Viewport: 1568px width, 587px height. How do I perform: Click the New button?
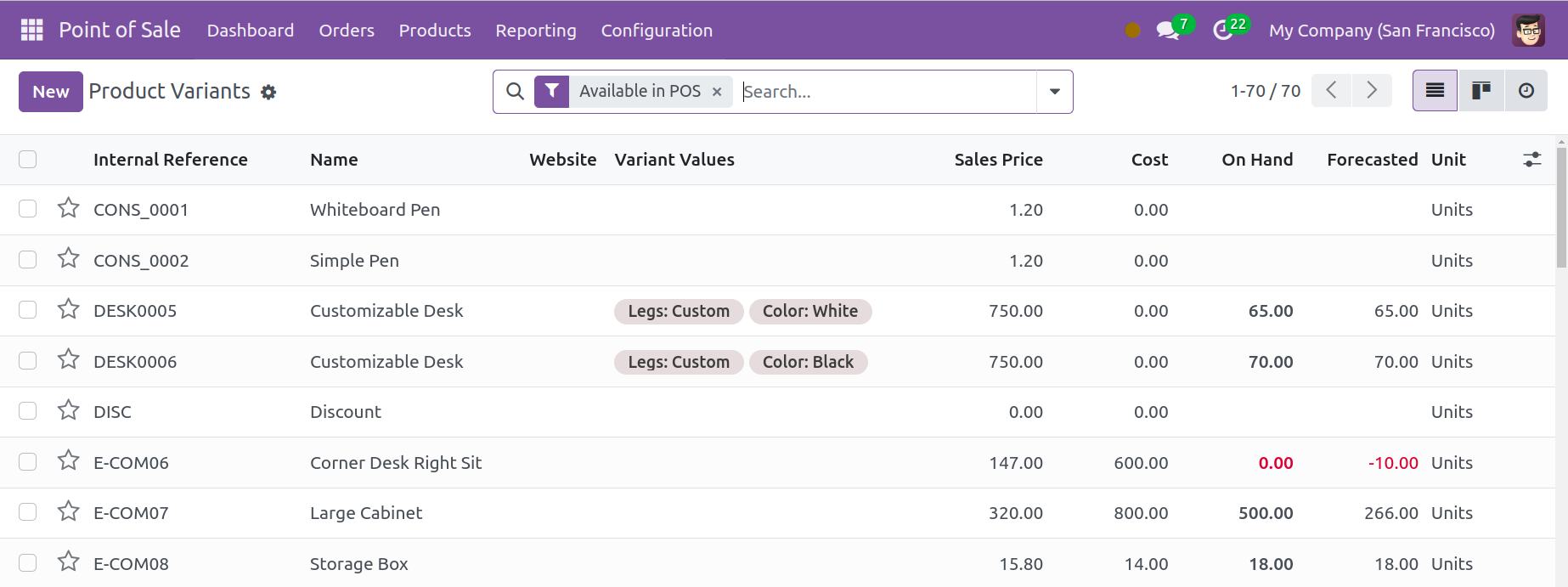pos(51,92)
